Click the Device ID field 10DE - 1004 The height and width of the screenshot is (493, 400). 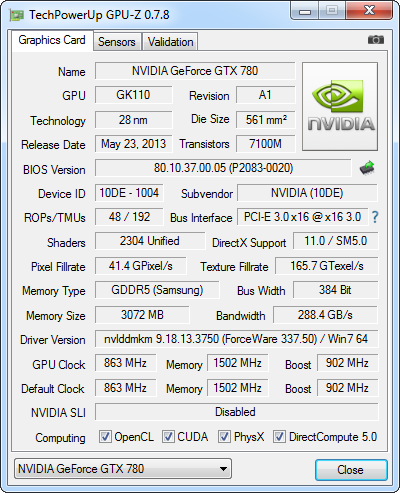(x=129, y=193)
